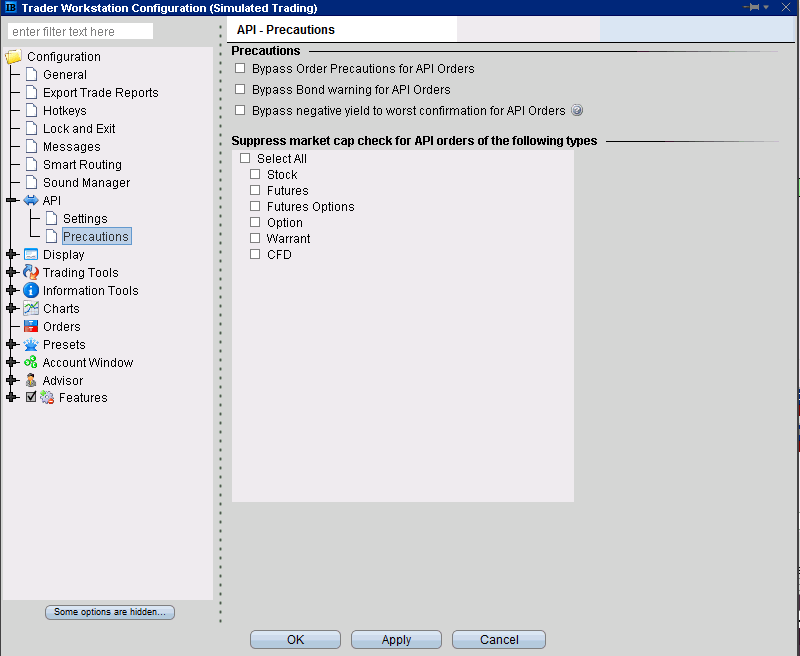Click the Messages page icon
The image size is (800, 656).
(32, 146)
